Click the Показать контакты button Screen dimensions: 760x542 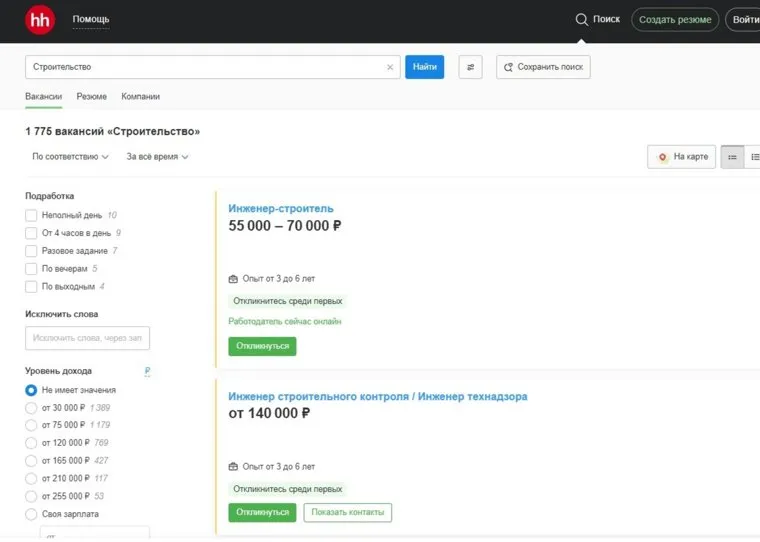point(347,512)
